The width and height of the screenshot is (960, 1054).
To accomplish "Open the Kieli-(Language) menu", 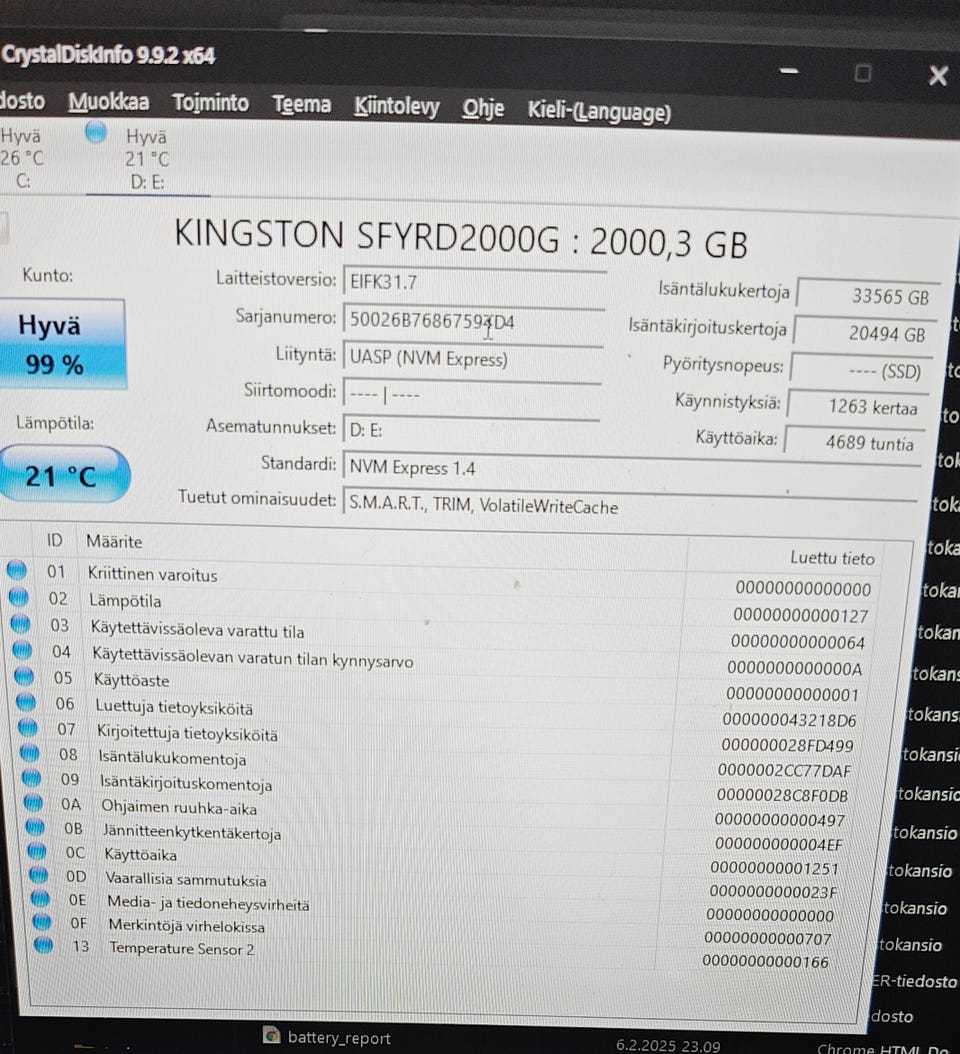I will point(599,112).
